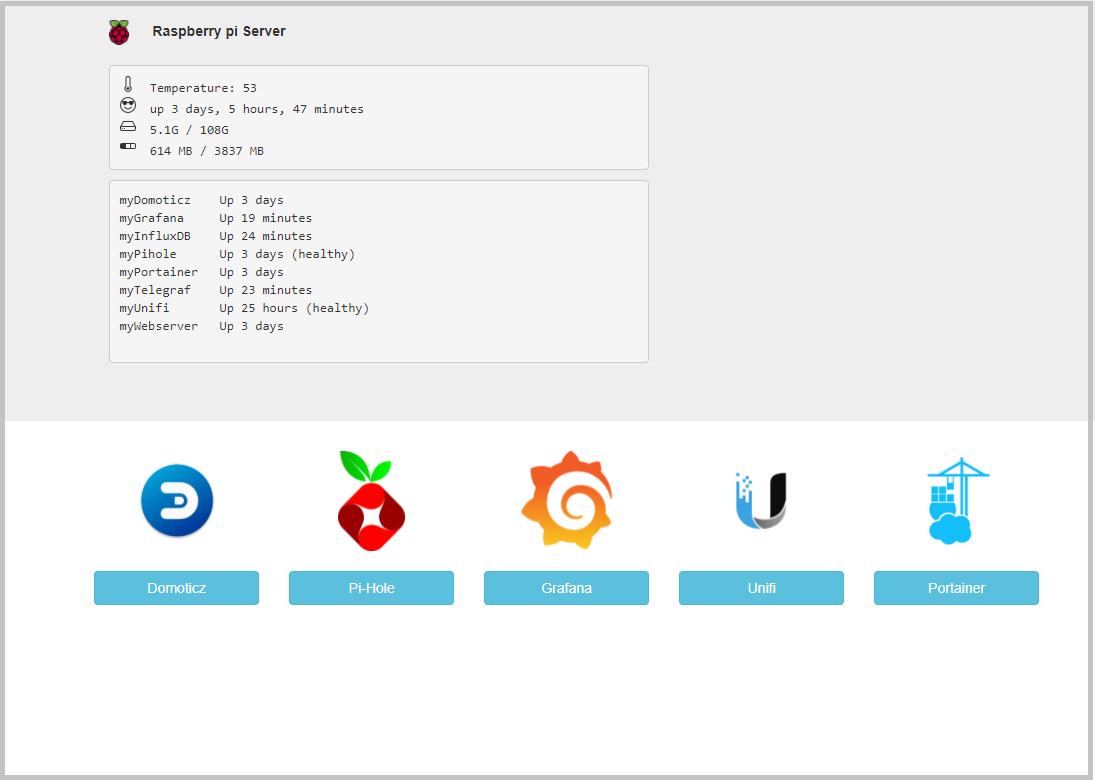The image size is (1095, 780).
Task: Click the memory usage bar icon
Action: [x=128, y=147]
